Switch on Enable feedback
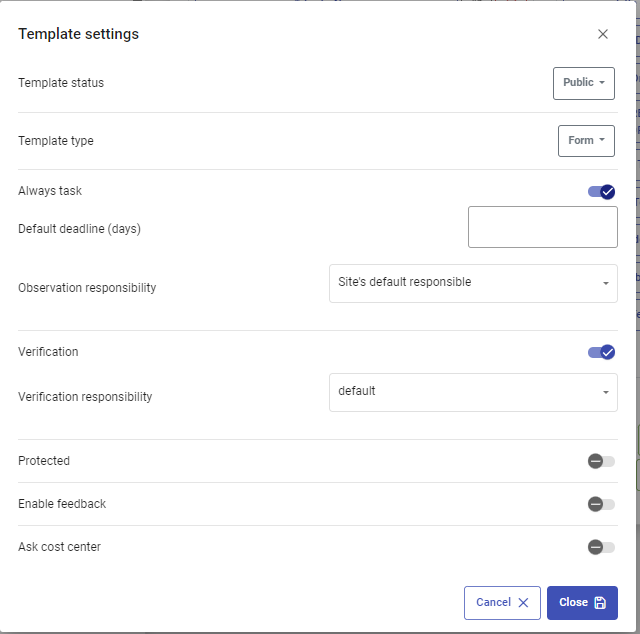The height and width of the screenshot is (634, 640). pos(601,504)
